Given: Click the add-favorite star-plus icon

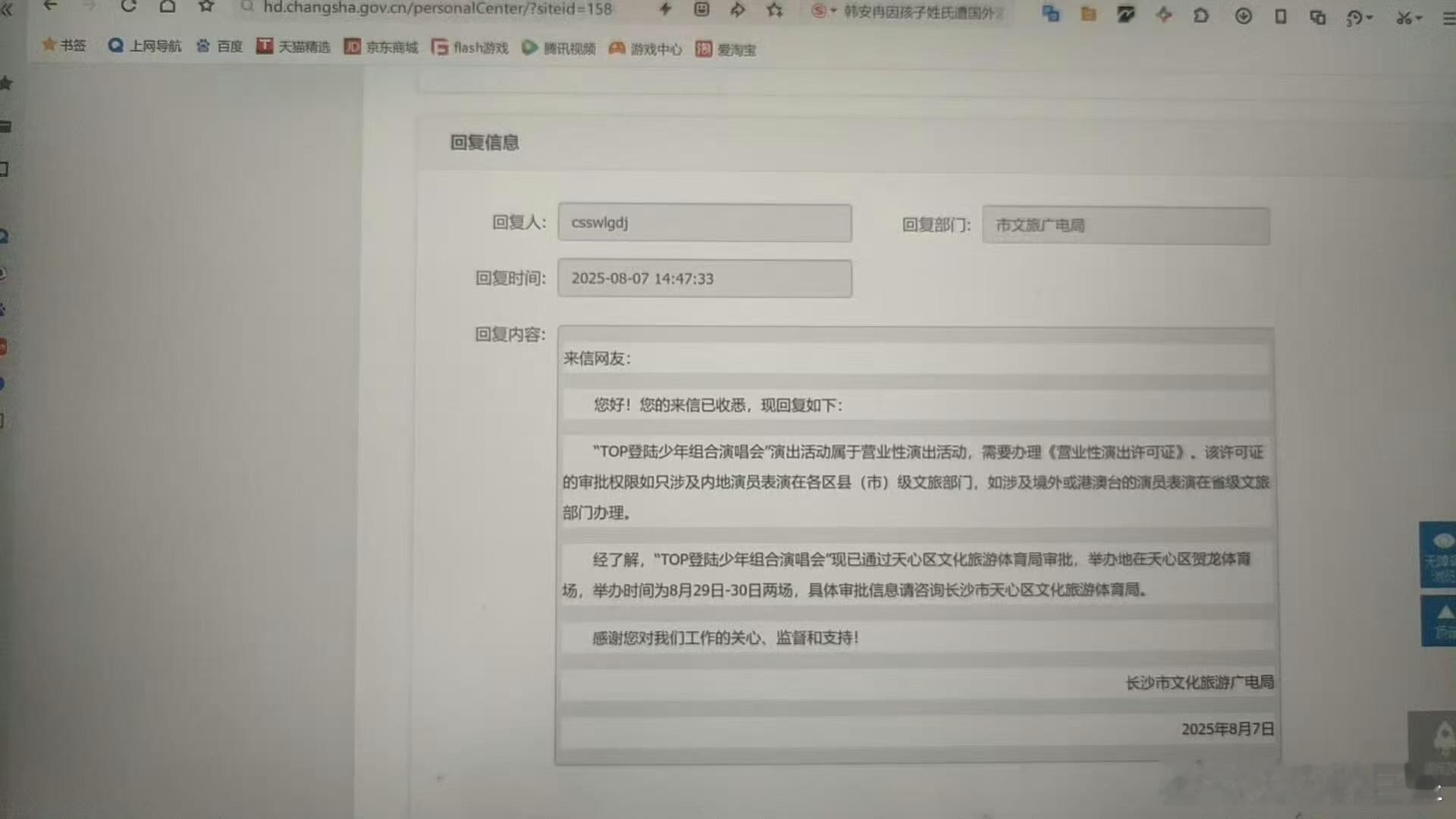Looking at the screenshot, I should pos(774,10).
